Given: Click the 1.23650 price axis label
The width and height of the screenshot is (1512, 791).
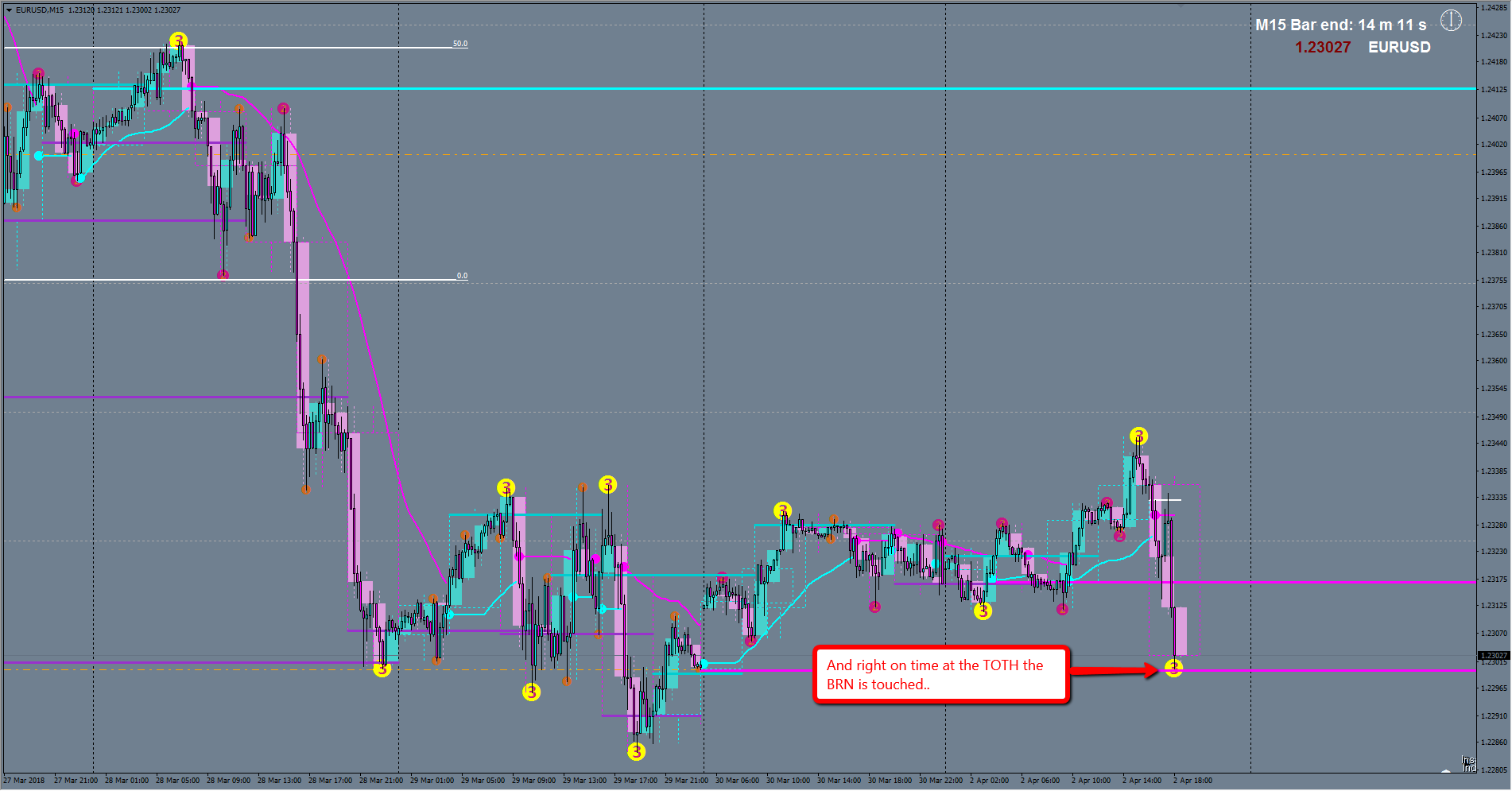Looking at the screenshot, I should [x=1495, y=335].
